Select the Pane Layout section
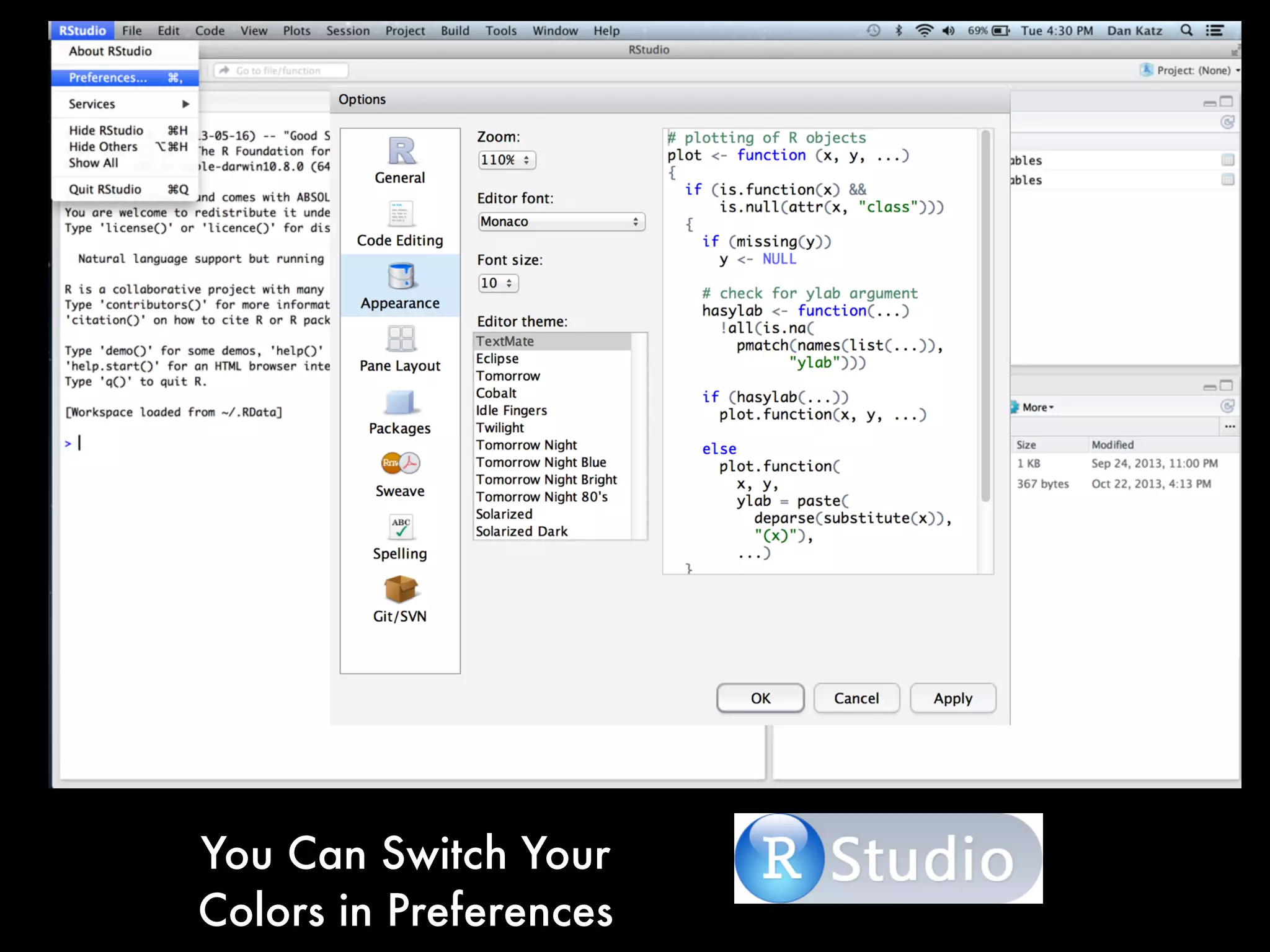This screenshot has height=952, width=1270. (x=400, y=349)
